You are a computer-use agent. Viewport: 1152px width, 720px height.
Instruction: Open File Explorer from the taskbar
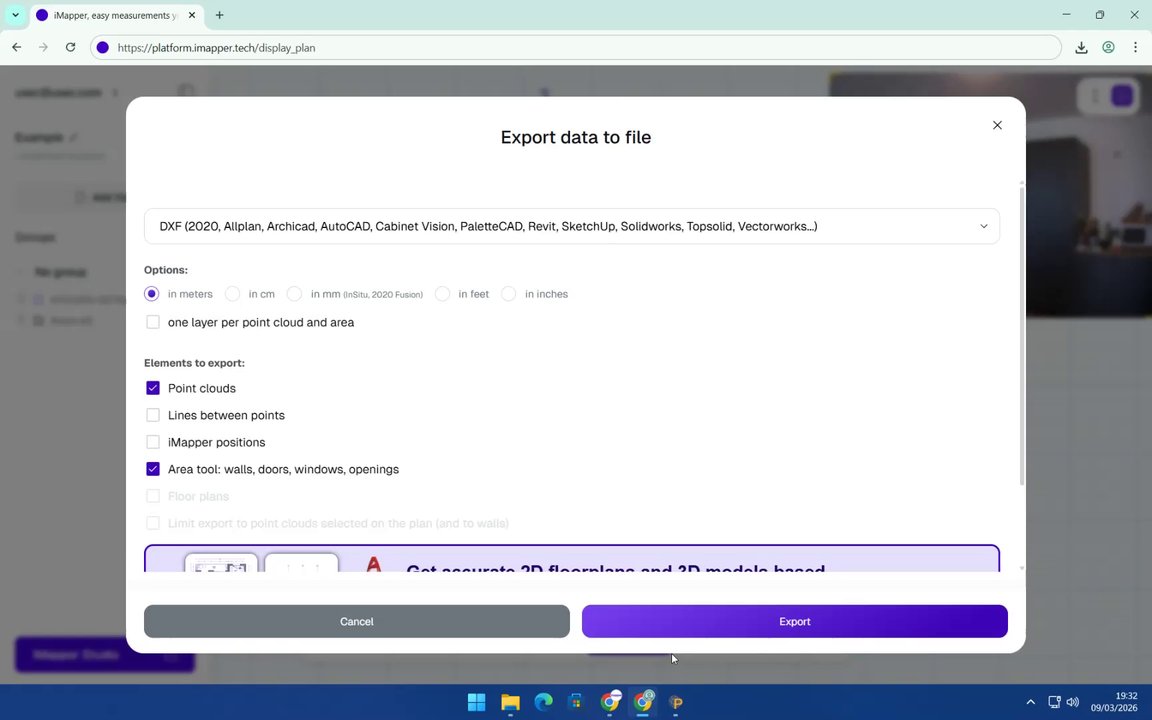510,702
